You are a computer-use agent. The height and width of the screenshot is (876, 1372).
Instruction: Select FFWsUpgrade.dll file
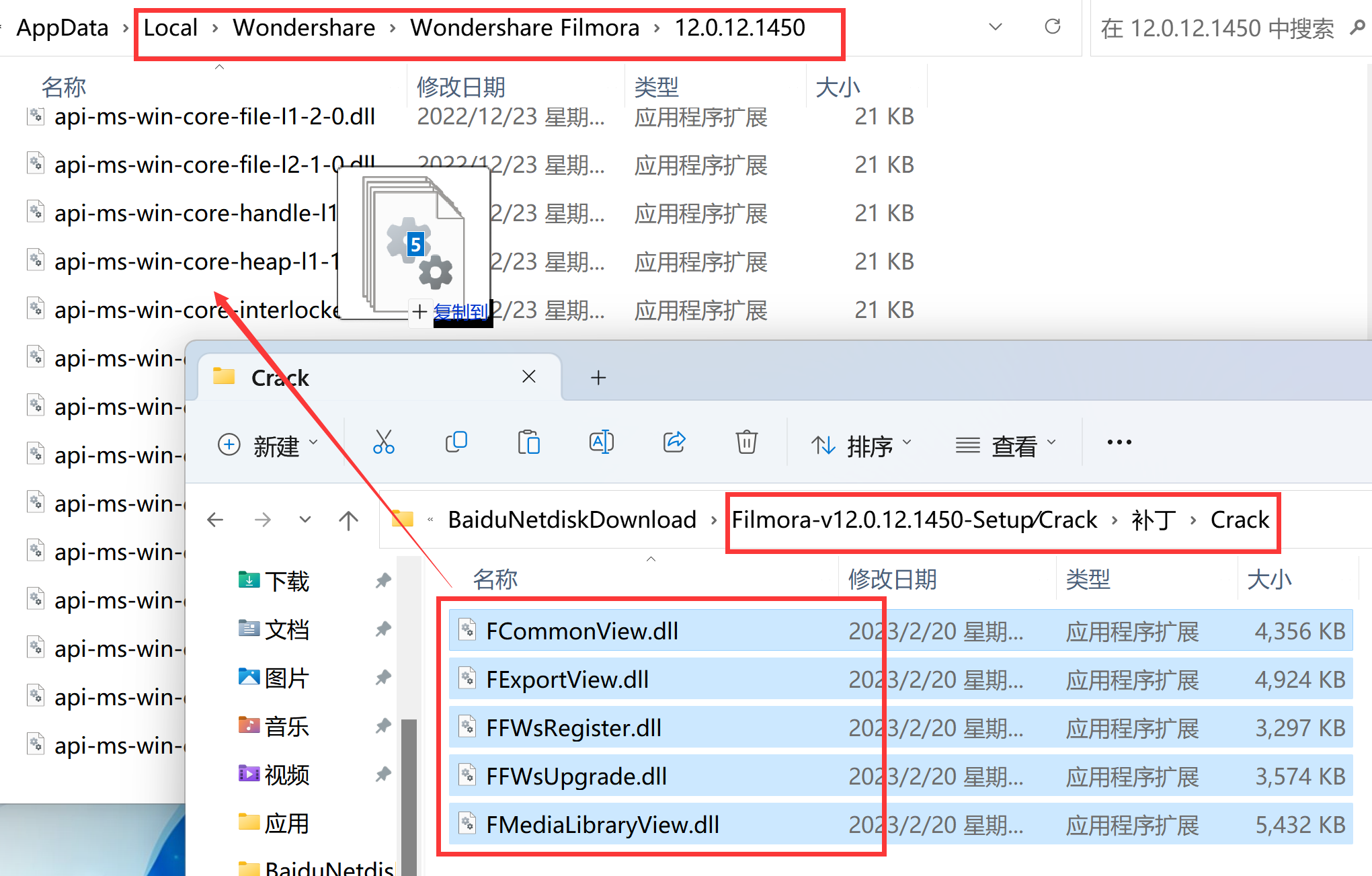[x=901, y=776]
